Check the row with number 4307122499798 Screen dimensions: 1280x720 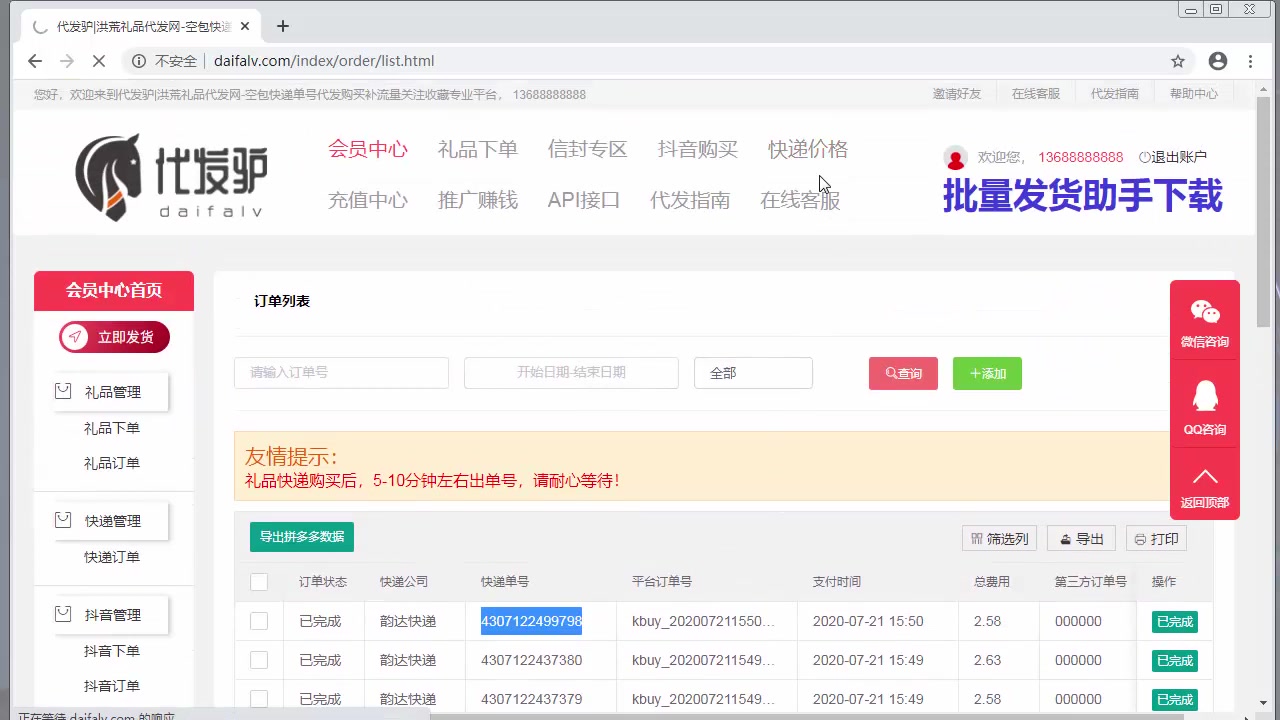coord(259,621)
